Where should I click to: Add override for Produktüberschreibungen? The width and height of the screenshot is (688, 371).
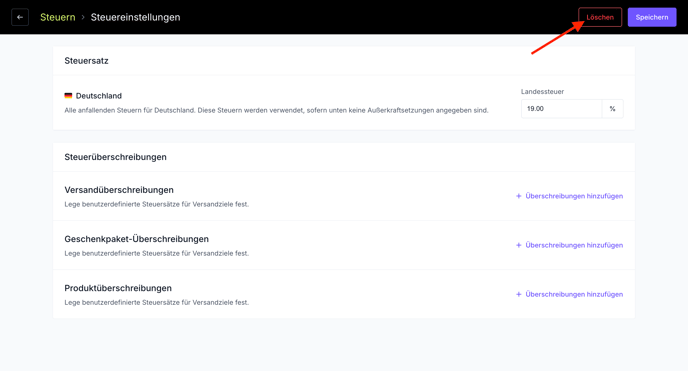coord(569,294)
